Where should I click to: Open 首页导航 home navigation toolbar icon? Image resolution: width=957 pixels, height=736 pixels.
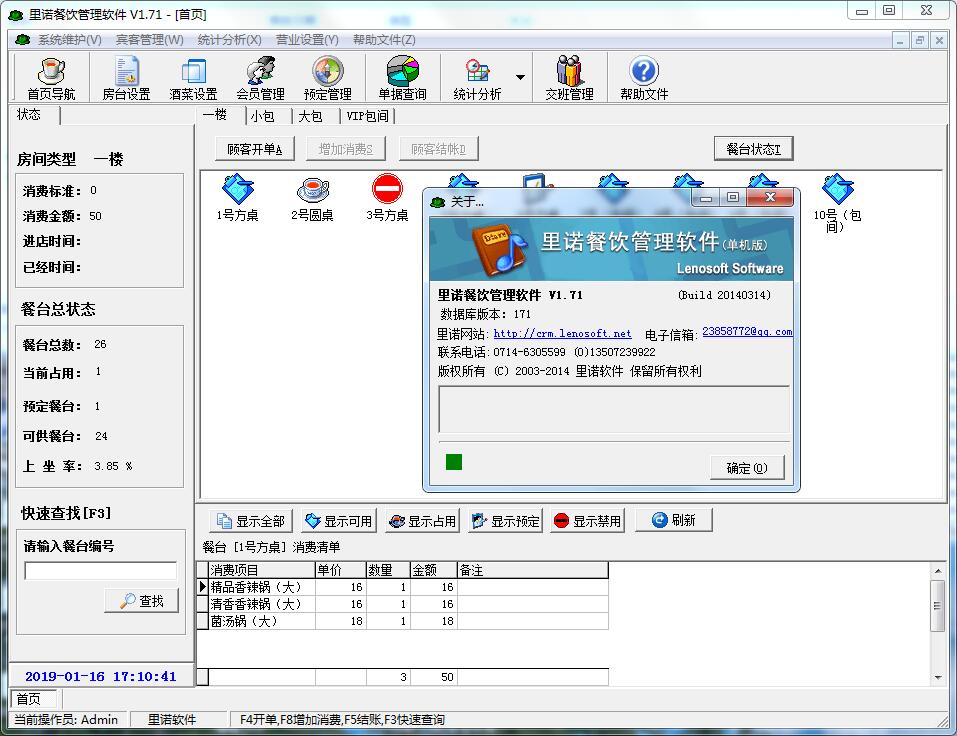tap(51, 78)
